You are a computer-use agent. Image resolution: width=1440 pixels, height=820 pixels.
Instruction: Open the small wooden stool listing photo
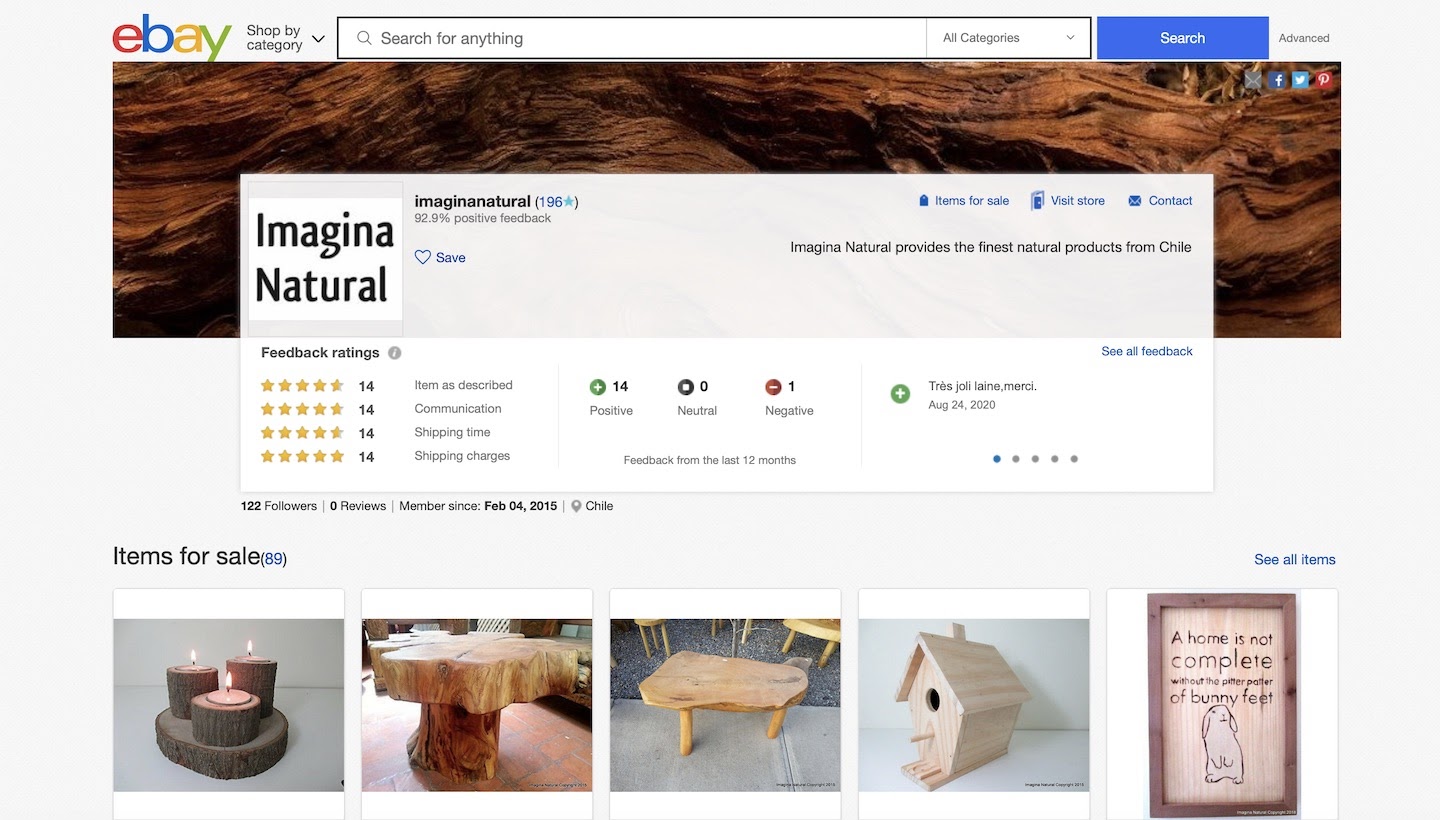point(725,705)
